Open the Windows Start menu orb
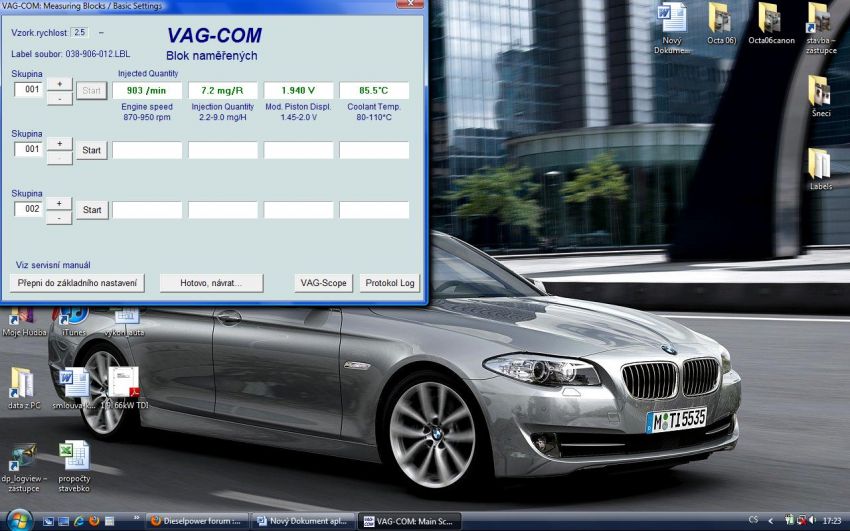The width and height of the screenshot is (850, 531). click(18, 520)
